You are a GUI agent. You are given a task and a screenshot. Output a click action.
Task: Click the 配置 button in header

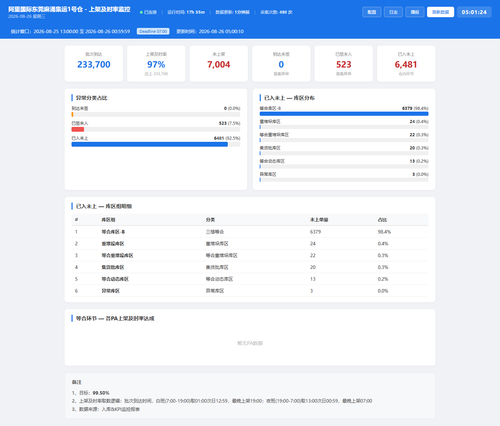point(372,12)
